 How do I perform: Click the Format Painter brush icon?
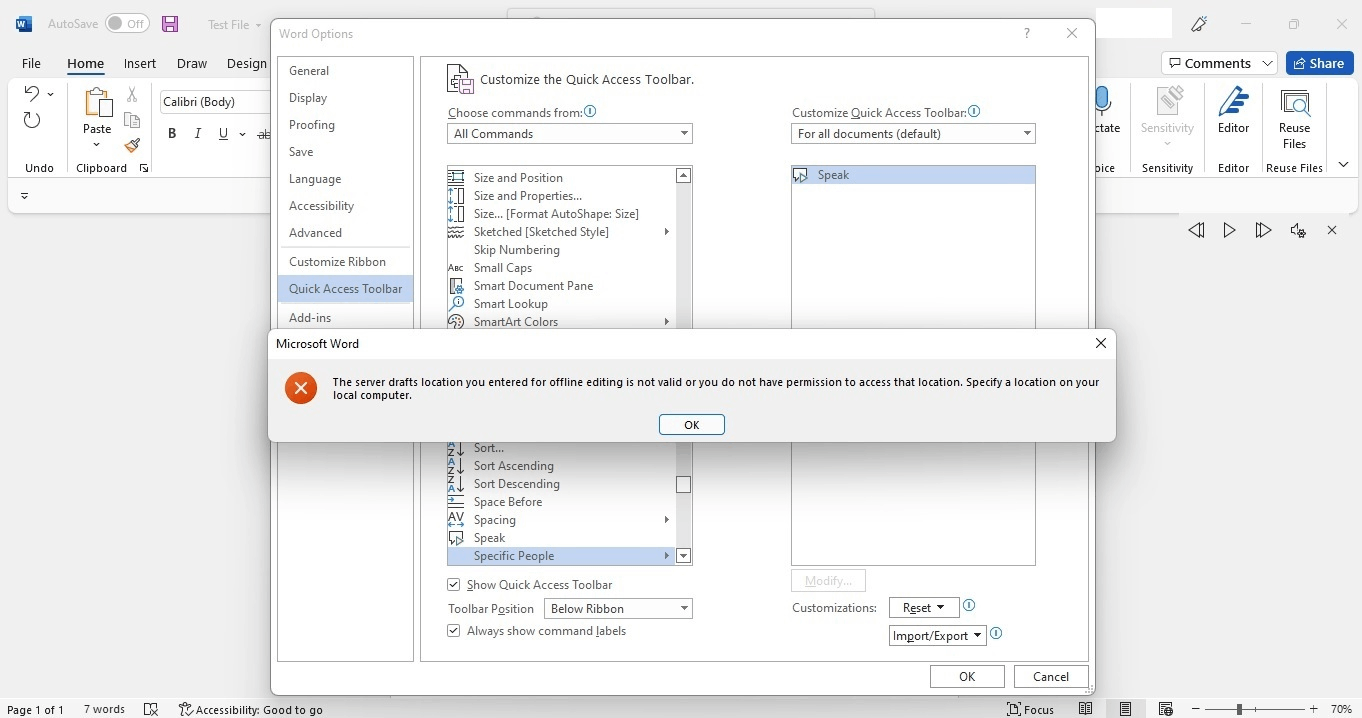[132, 146]
